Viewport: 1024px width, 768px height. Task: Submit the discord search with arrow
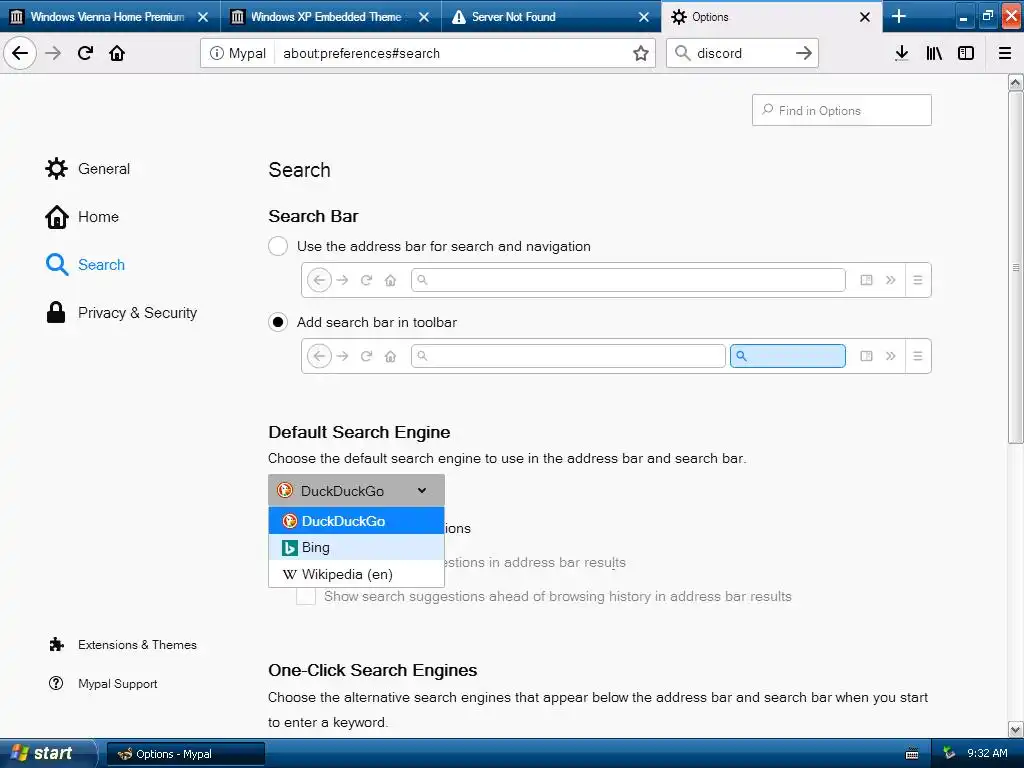pos(804,53)
